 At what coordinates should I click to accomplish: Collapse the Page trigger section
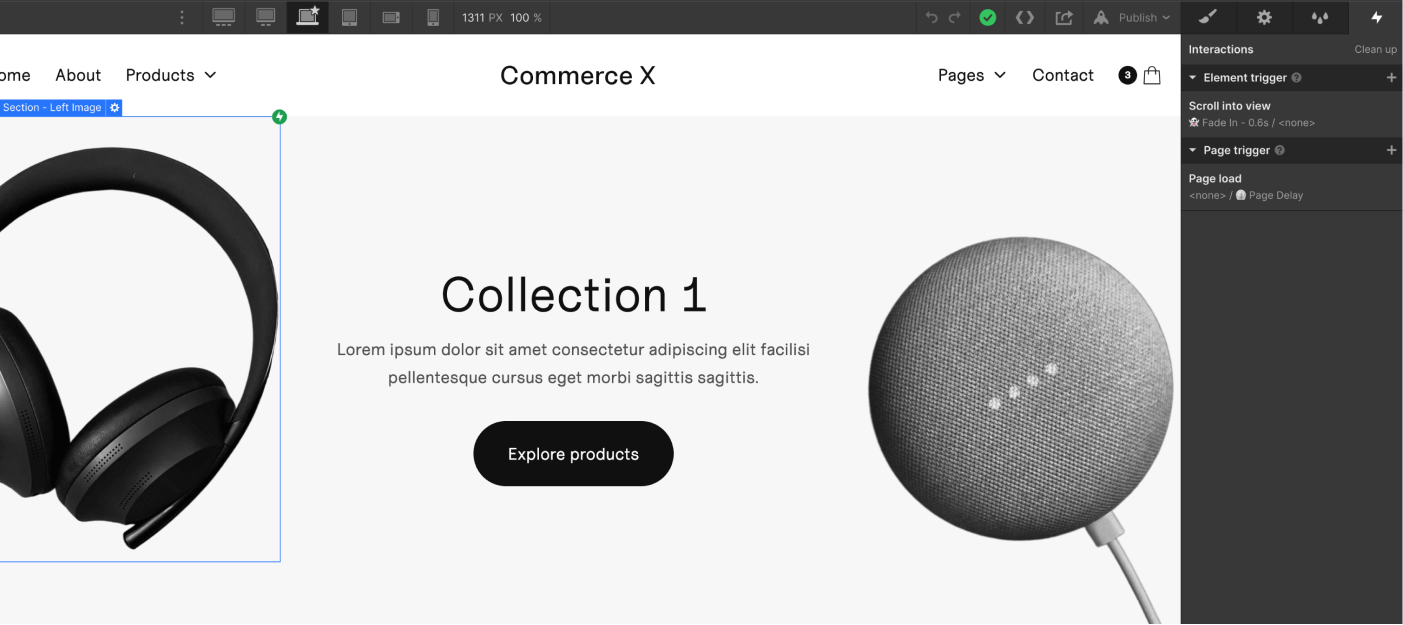(1193, 151)
